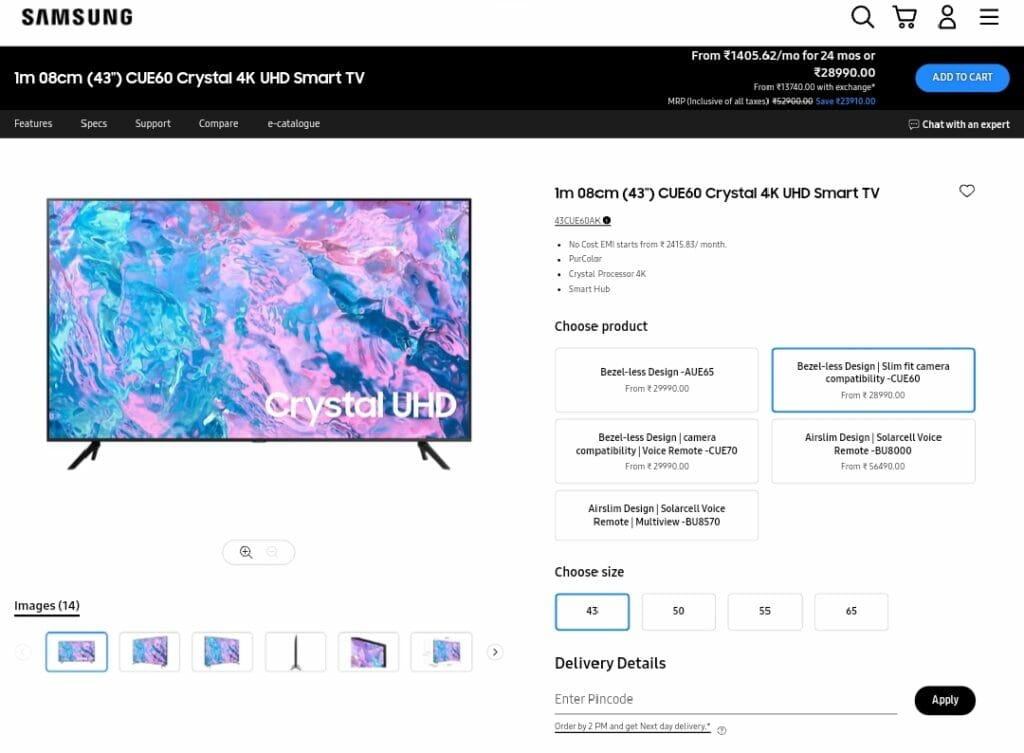Select the side-view TV thumbnail
The width and height of the screenshot is (1024, 753).
(295, 652)
